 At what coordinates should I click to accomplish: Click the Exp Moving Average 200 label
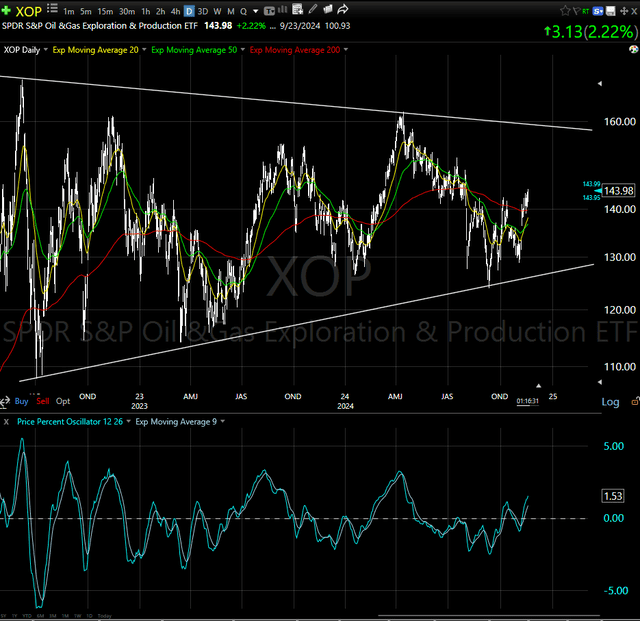point(295,50)
